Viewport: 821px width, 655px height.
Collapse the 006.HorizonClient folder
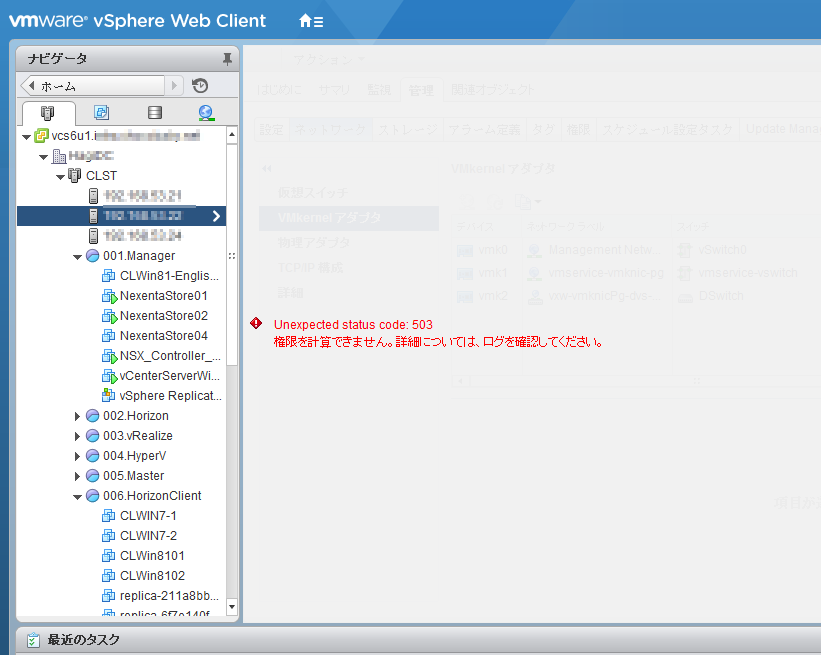[78, 495]
